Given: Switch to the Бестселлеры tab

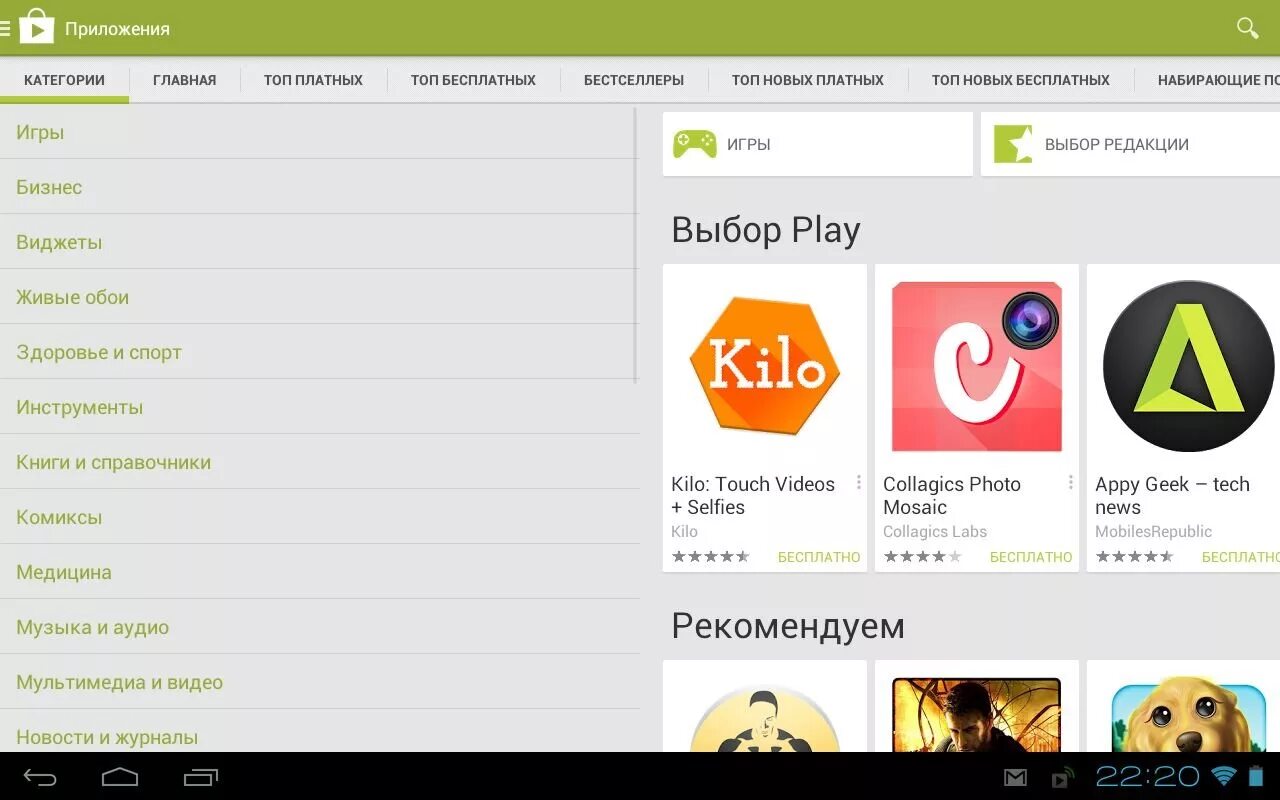Looking at the screenshot, I should click(x=634, y=80).
